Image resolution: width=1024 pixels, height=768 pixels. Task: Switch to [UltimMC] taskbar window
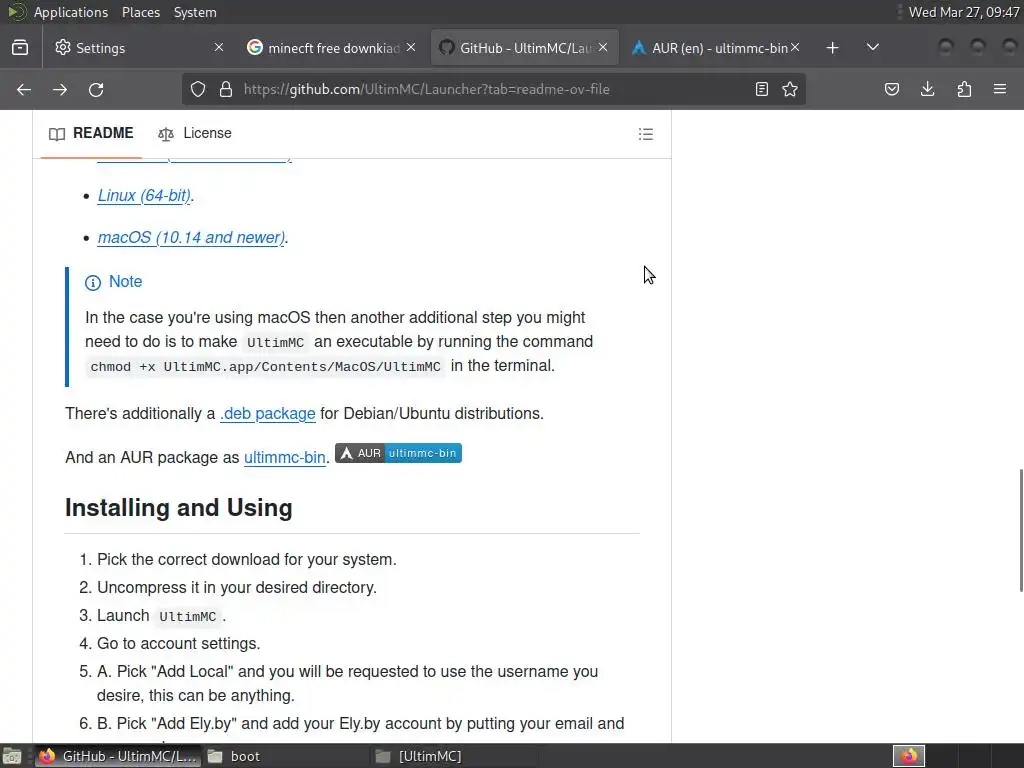pyautogui.click(x=454, y=756)
